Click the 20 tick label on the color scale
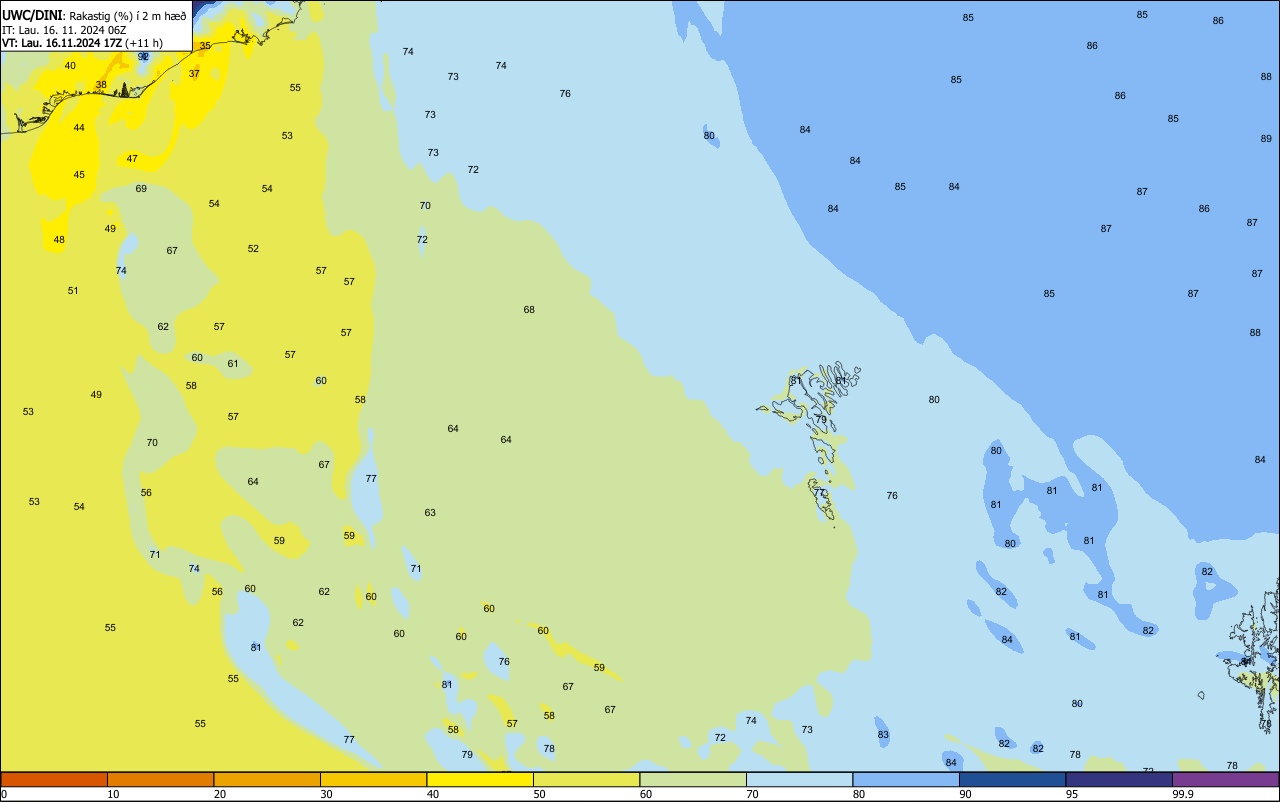This screenshot has width=1280, height=802. [220, 794]
